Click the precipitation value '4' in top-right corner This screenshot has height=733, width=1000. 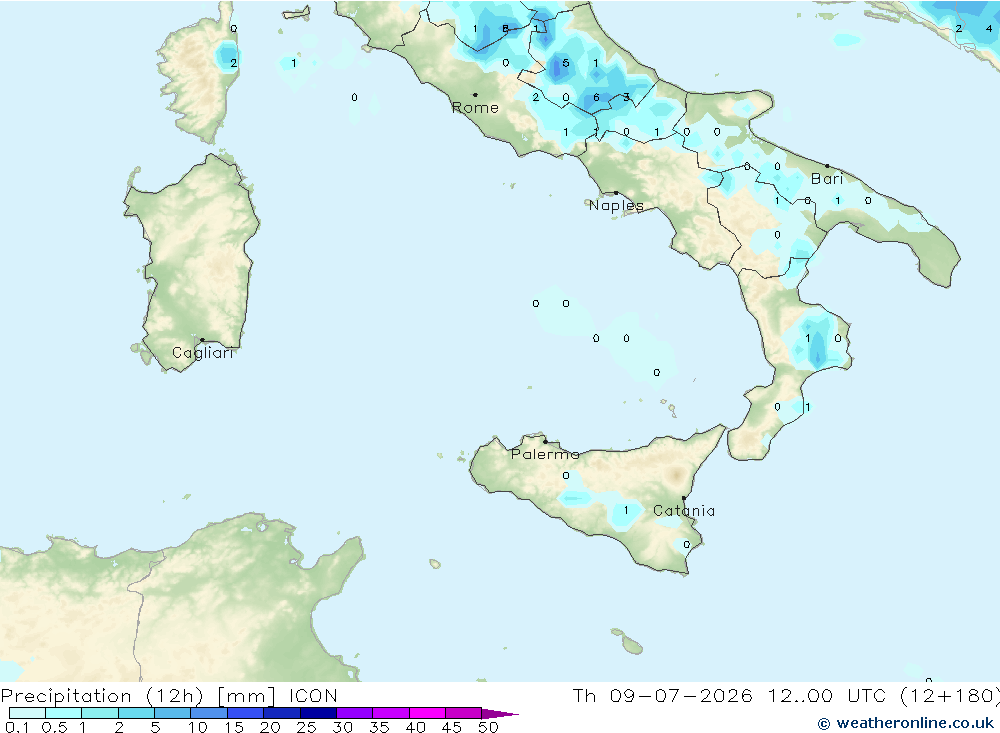(x=989, y=29)
